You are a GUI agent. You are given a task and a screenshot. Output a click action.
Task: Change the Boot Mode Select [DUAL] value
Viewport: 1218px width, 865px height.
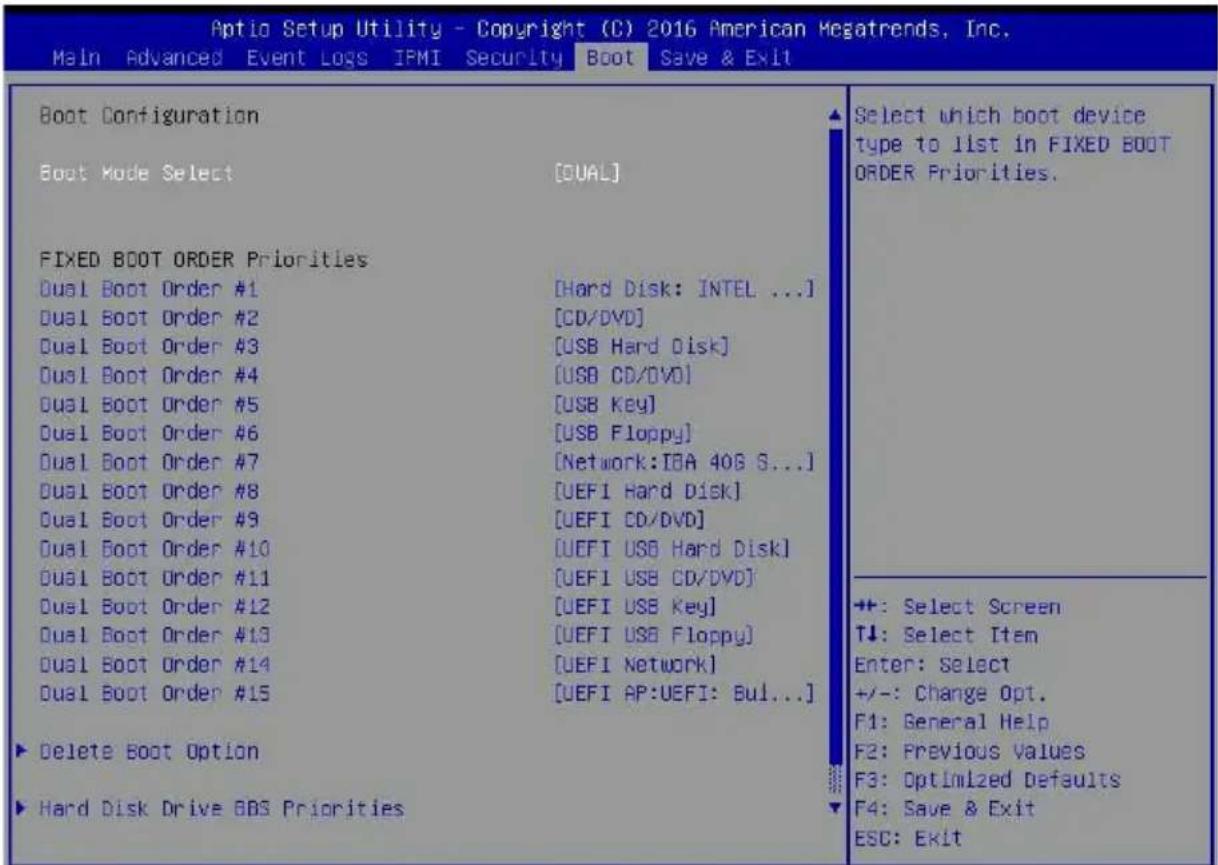coord(587,171)
